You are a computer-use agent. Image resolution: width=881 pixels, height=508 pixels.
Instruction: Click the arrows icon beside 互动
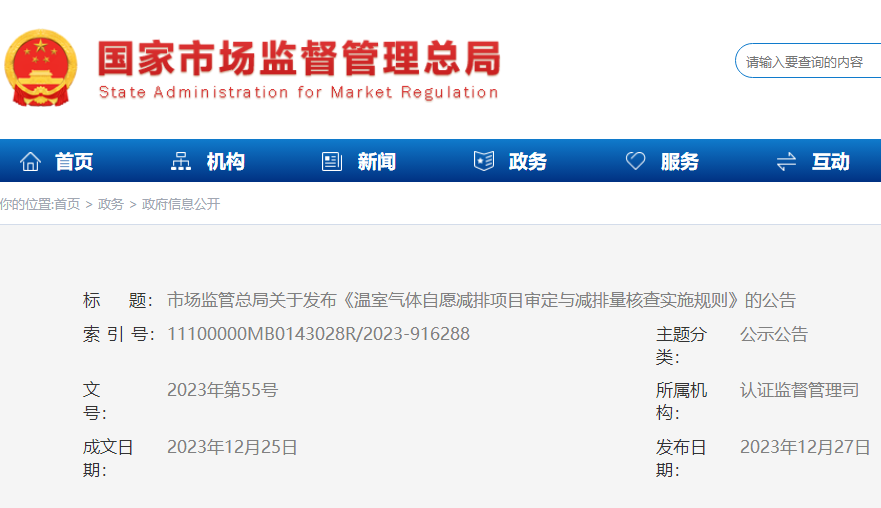point(787,162)
